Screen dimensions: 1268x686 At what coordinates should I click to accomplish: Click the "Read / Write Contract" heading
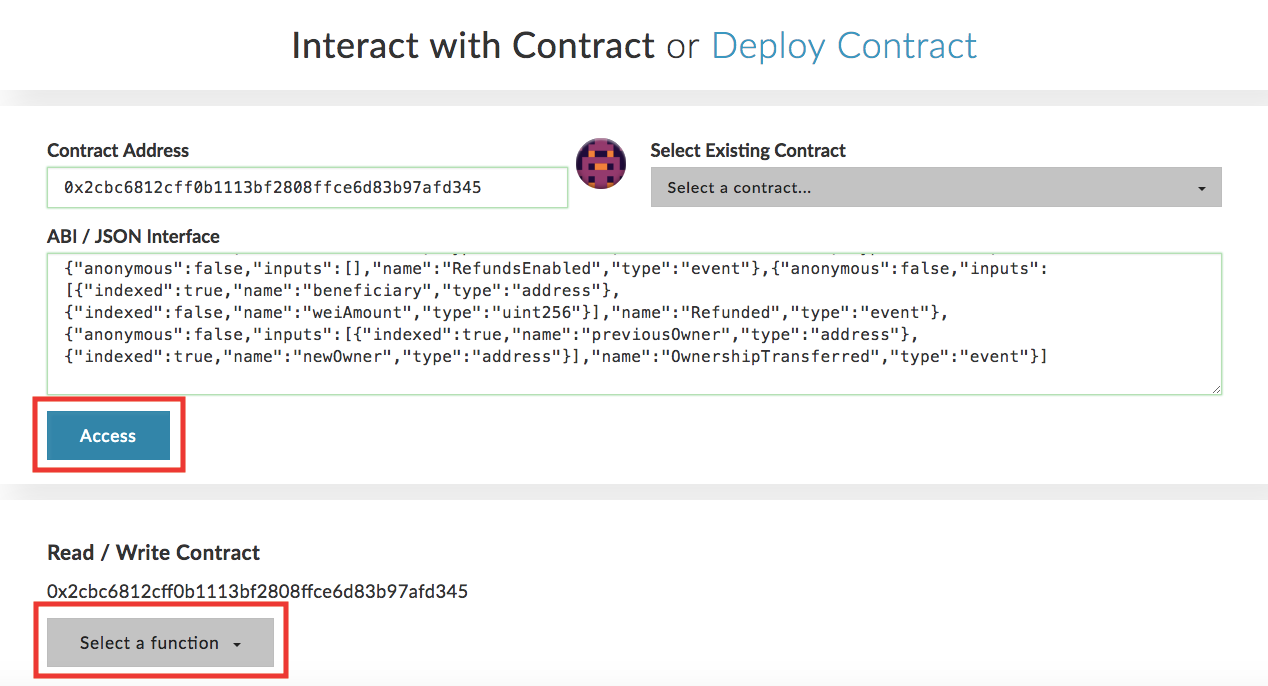[153, 553]
